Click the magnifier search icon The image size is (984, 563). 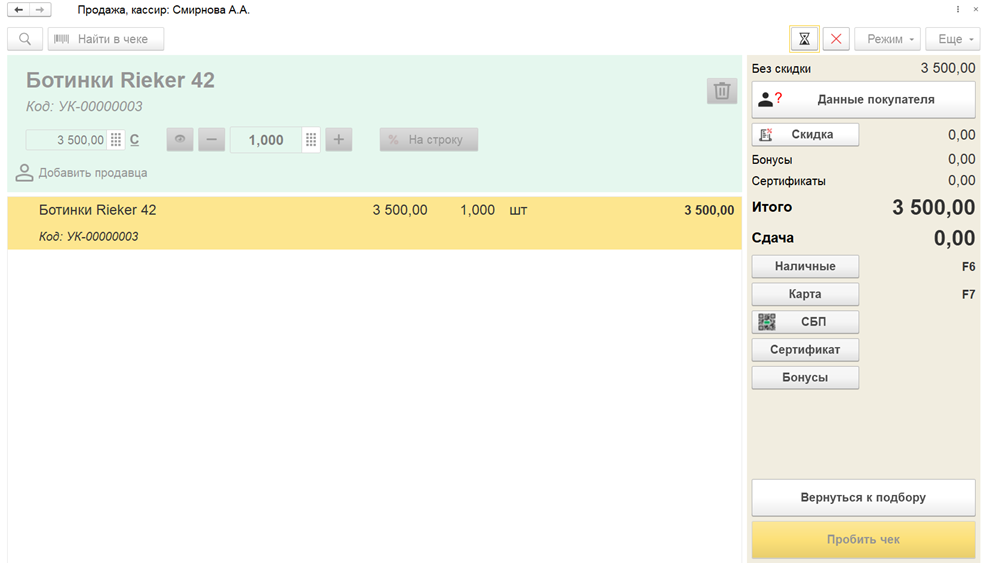point(25,39)
